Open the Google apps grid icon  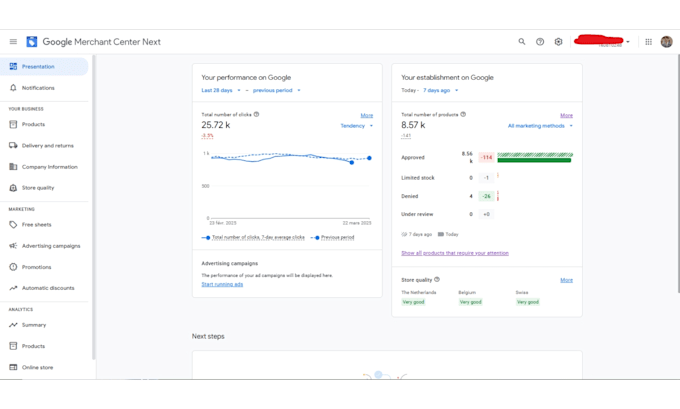point(648,42)
